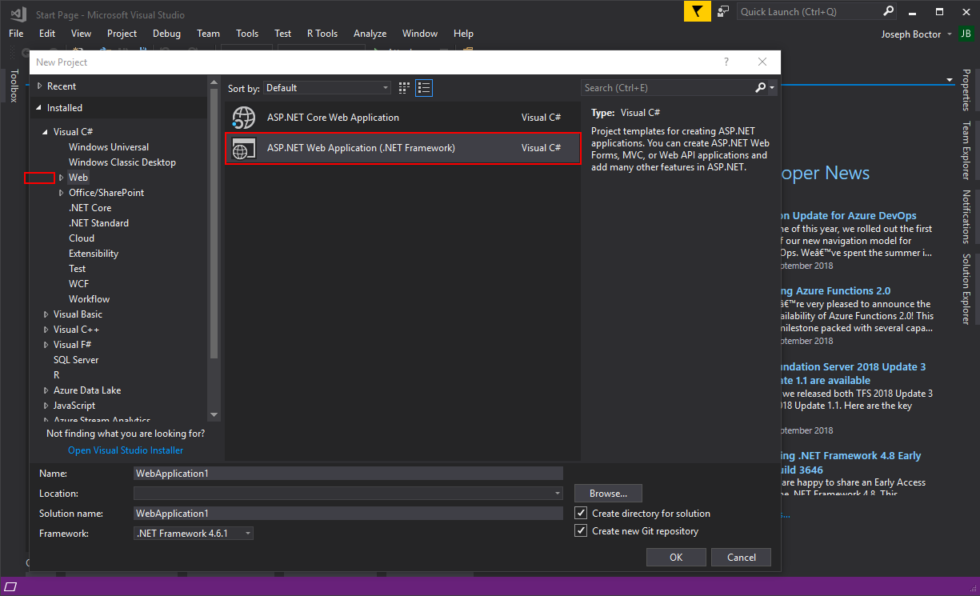Image resolution: width=980 pixels, height=596 pixels.
Task: Click the Browse button
Action: click(608, 492)
